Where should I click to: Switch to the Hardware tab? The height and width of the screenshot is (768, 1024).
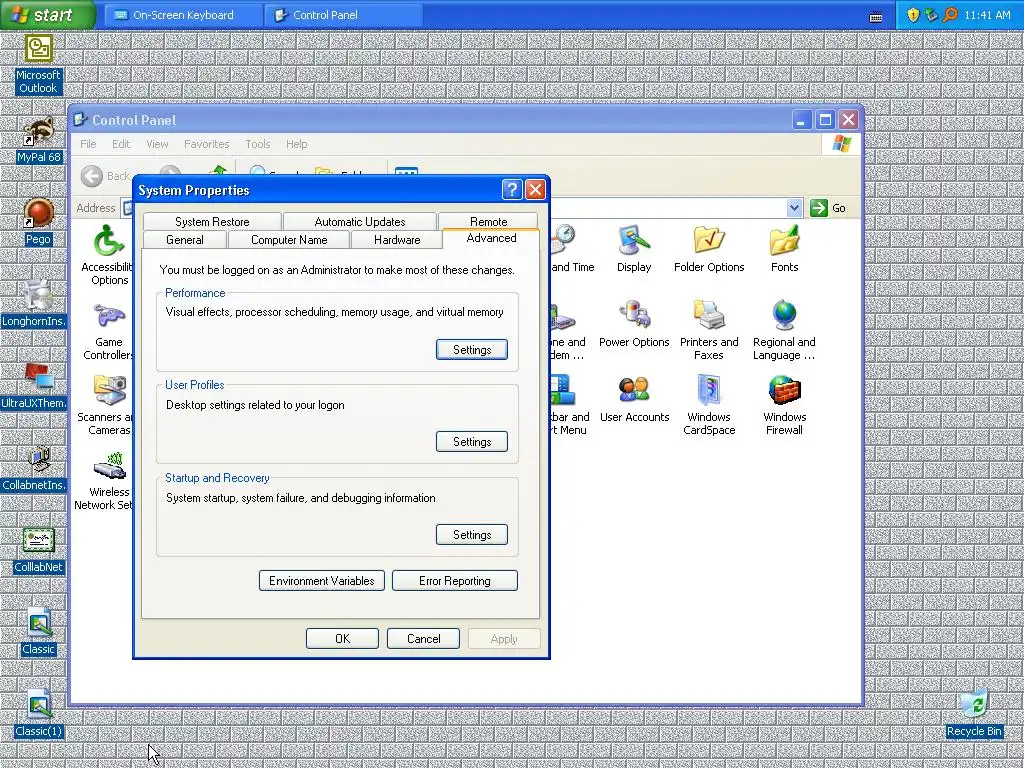(x=397, y=240)
